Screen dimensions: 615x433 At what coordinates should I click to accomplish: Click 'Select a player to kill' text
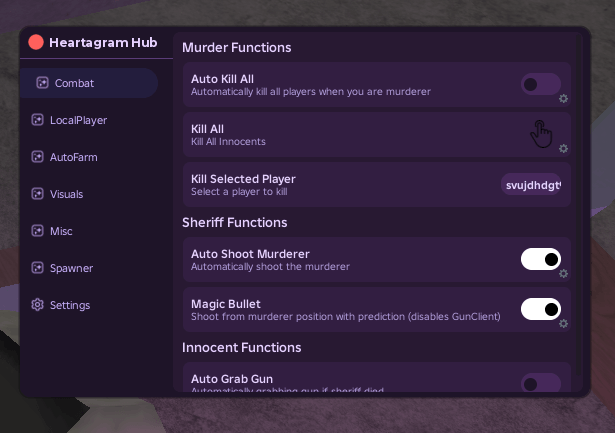[239, 192]
